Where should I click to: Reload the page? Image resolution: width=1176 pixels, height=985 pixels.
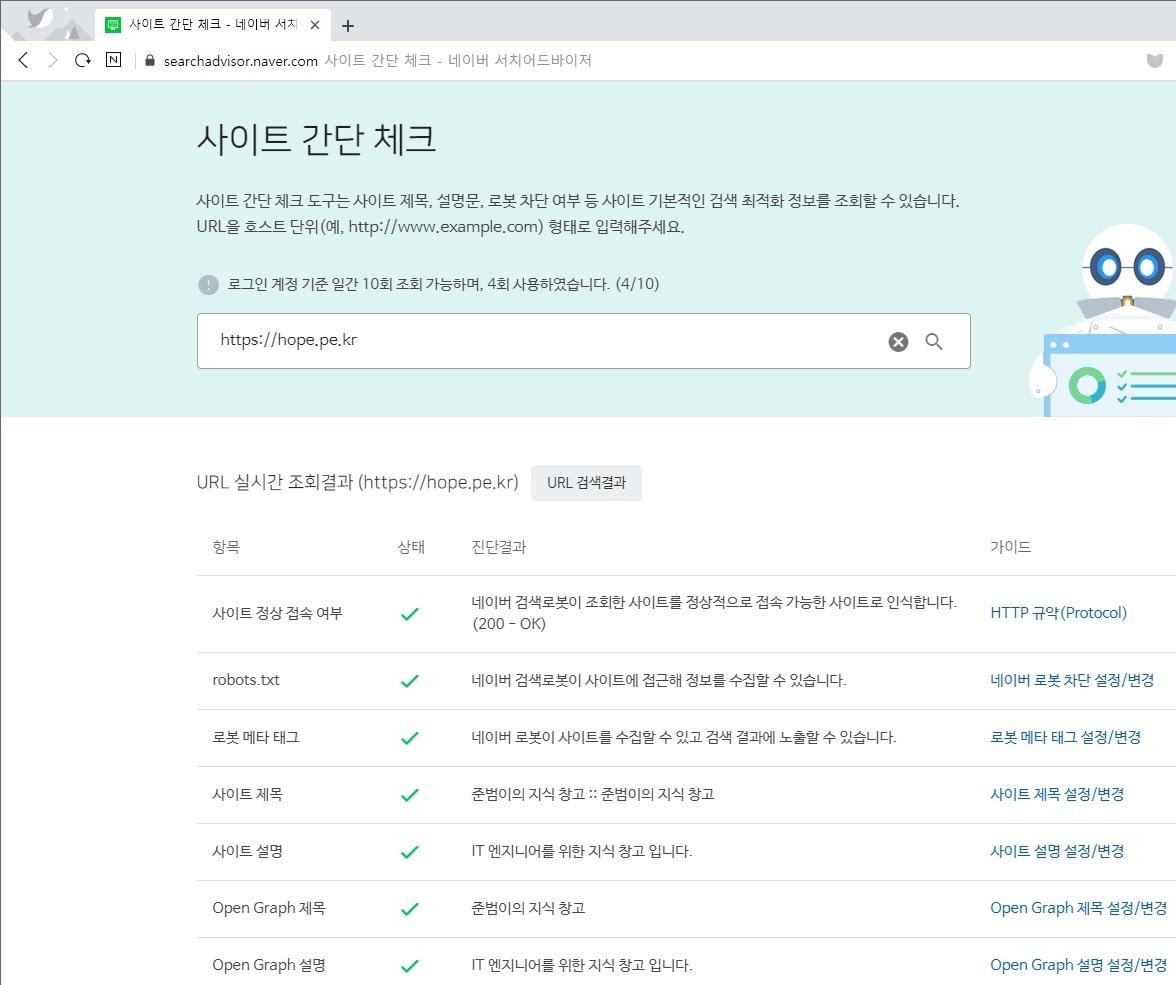(x=82, y=60)
